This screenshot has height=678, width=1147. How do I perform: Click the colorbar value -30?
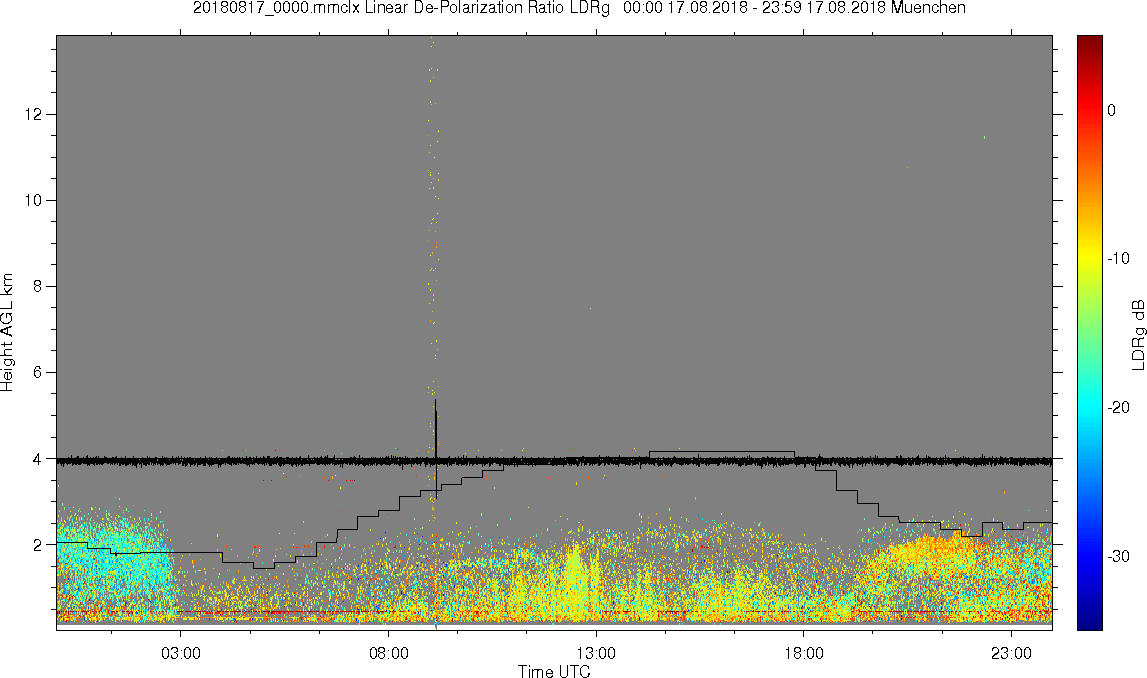(1118, 557)
